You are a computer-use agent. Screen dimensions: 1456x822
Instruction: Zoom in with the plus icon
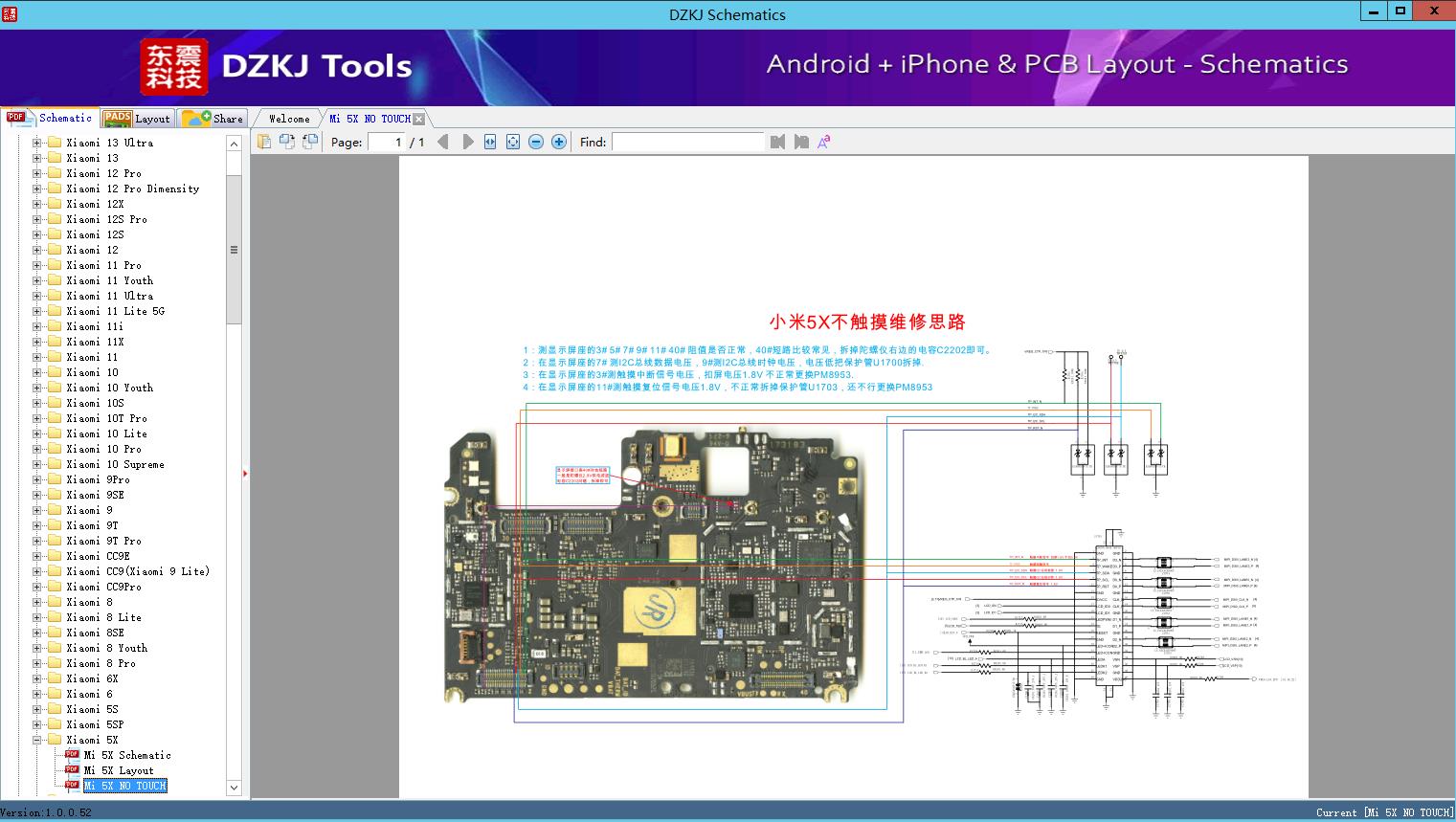pyautogui.click(x=559, y=142)
